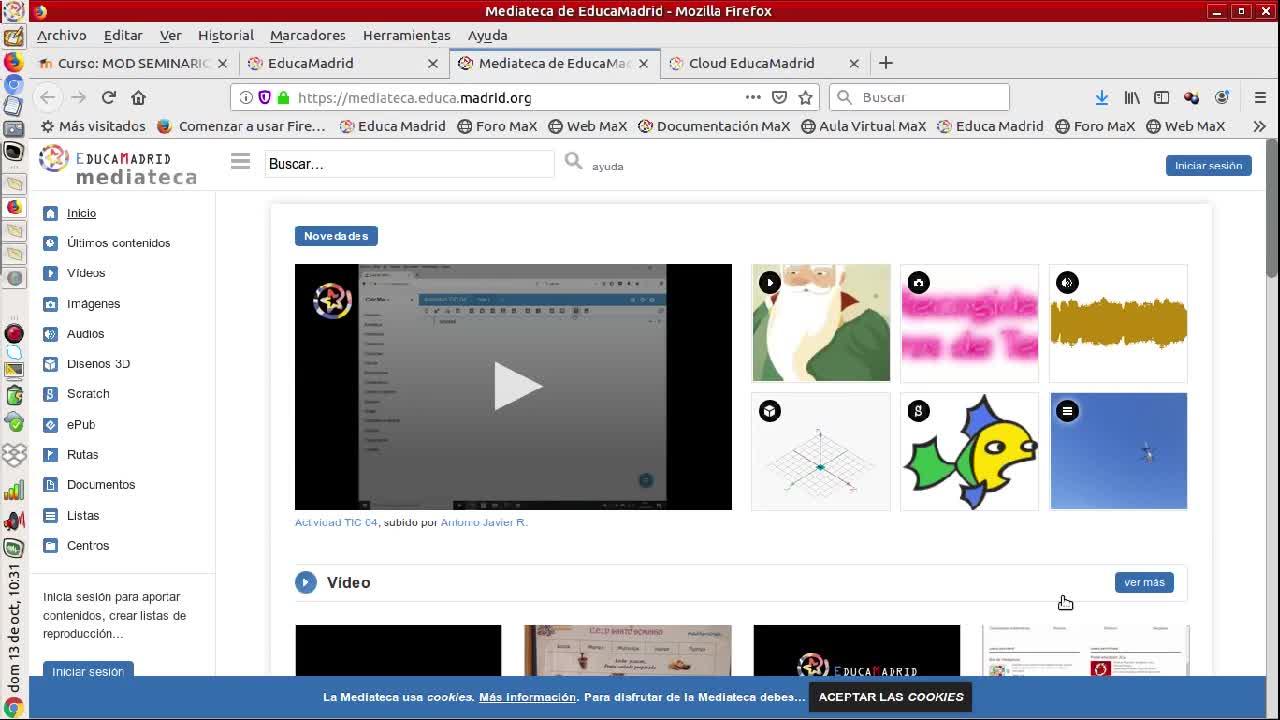The width and height of the screenshot is (1280, 720).
Task: Click the ayuda link beside search
Action: [607, 167]
